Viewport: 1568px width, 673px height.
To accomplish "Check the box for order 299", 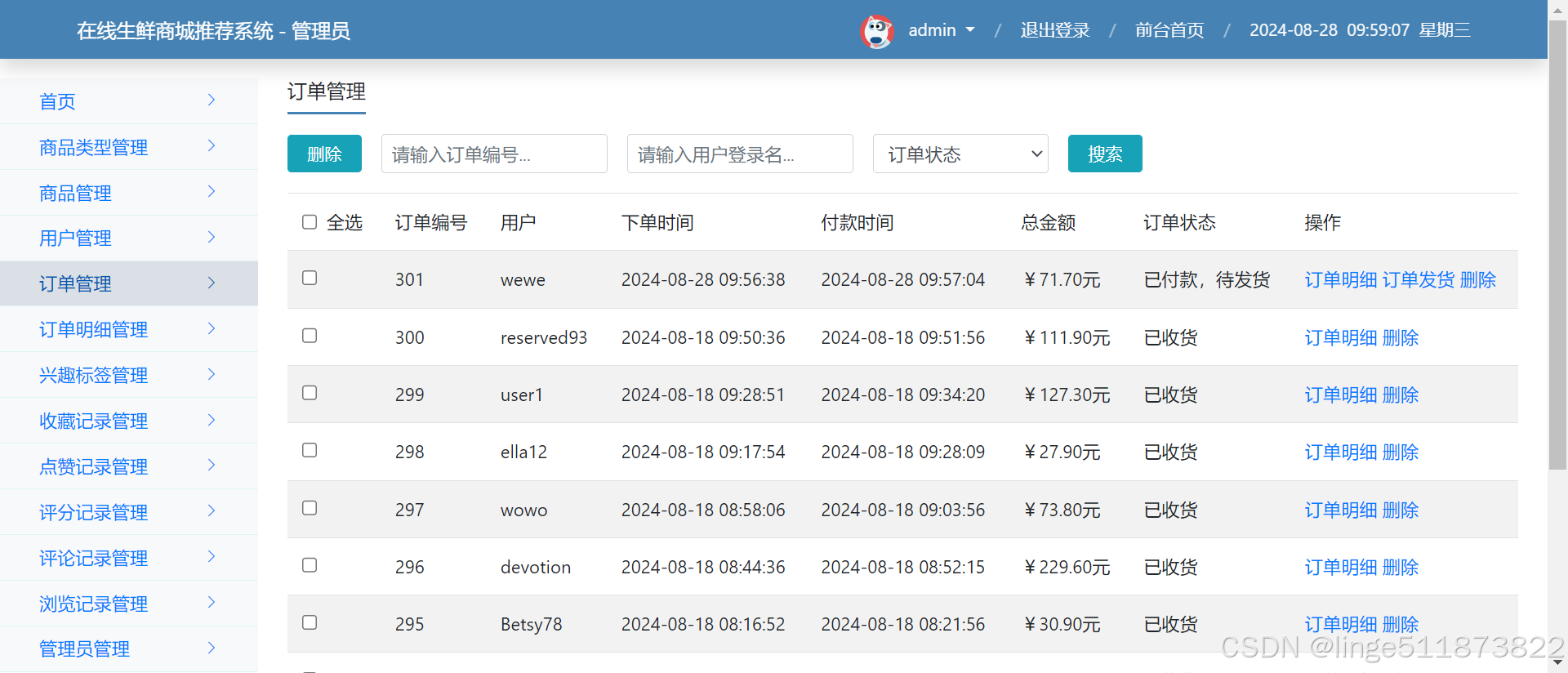I will (x=310, y=393).
